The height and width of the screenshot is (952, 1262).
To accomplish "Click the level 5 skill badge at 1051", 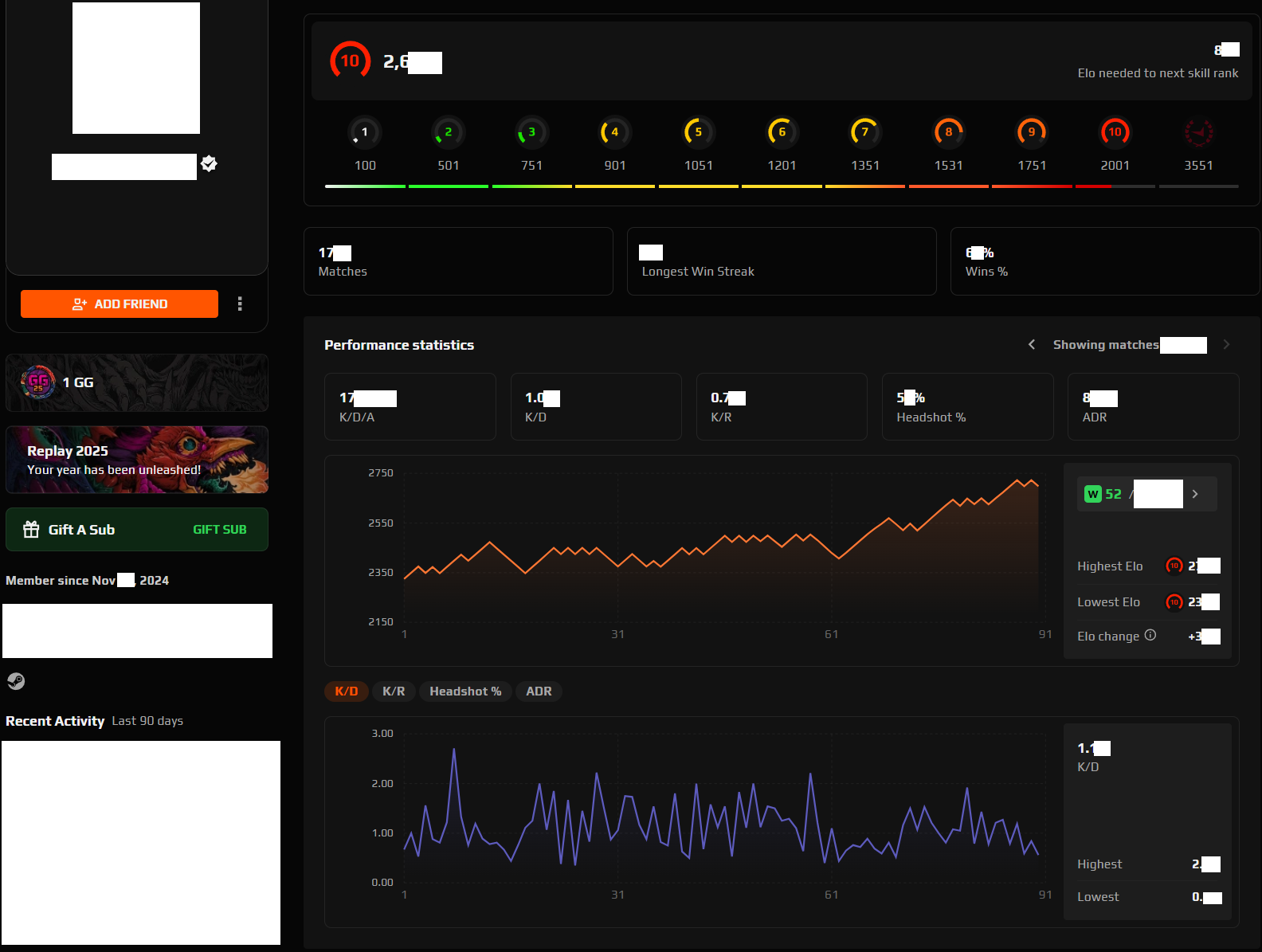I will point(698,132).
